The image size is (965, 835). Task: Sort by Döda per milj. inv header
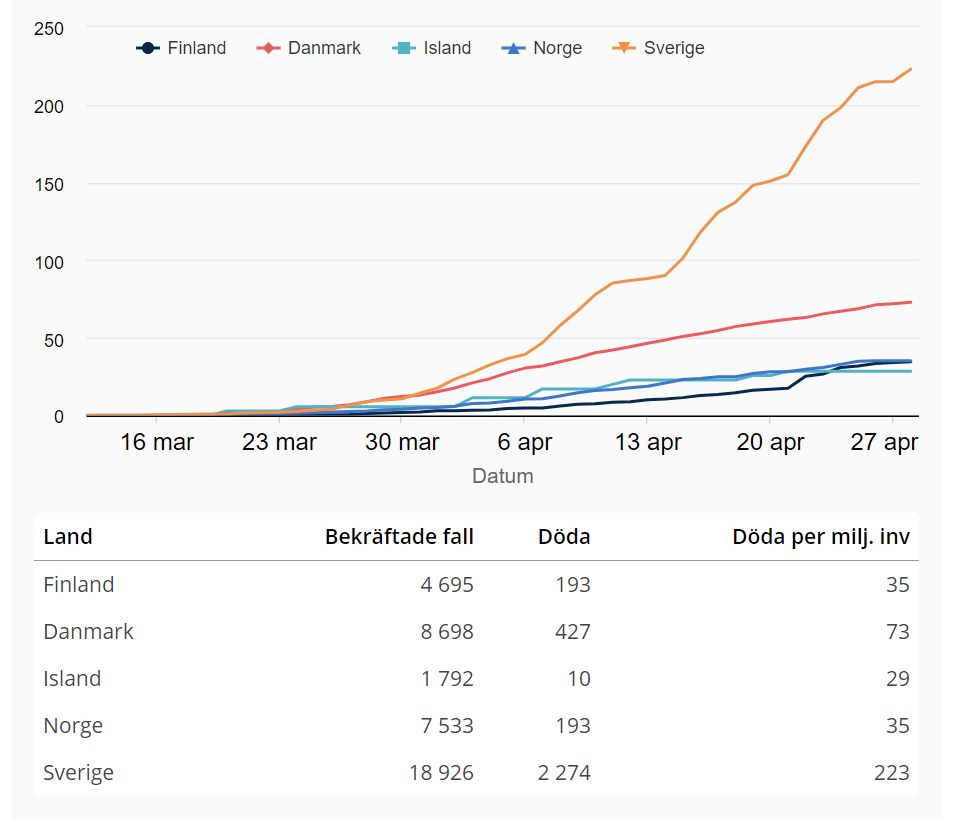pos(820,537)
